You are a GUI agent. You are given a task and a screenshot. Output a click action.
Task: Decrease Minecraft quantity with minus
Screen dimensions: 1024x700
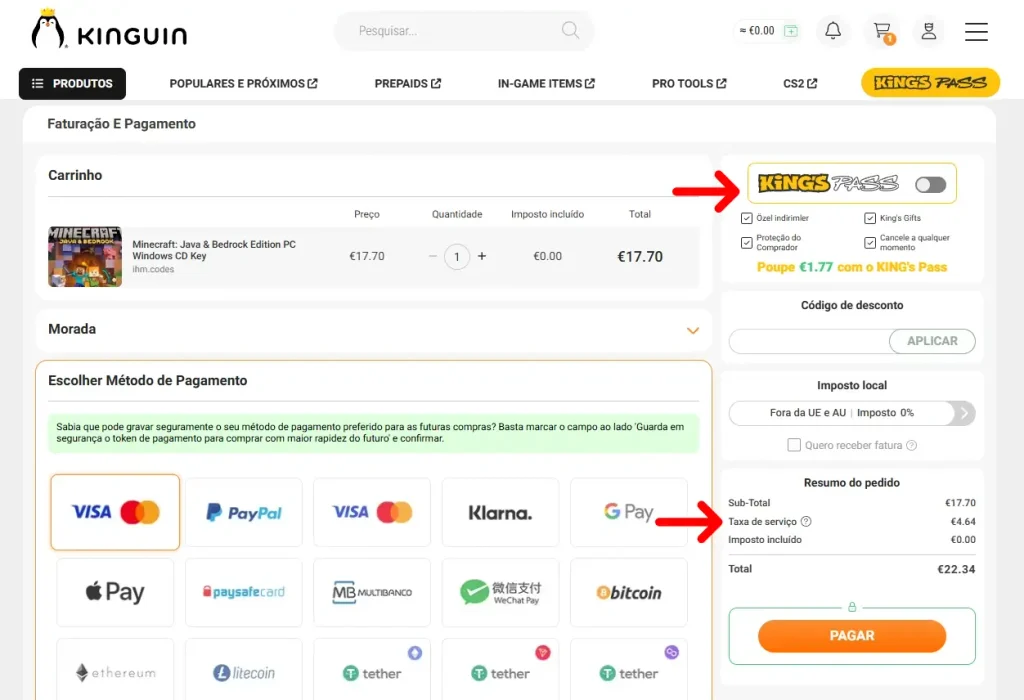[432, 256]
